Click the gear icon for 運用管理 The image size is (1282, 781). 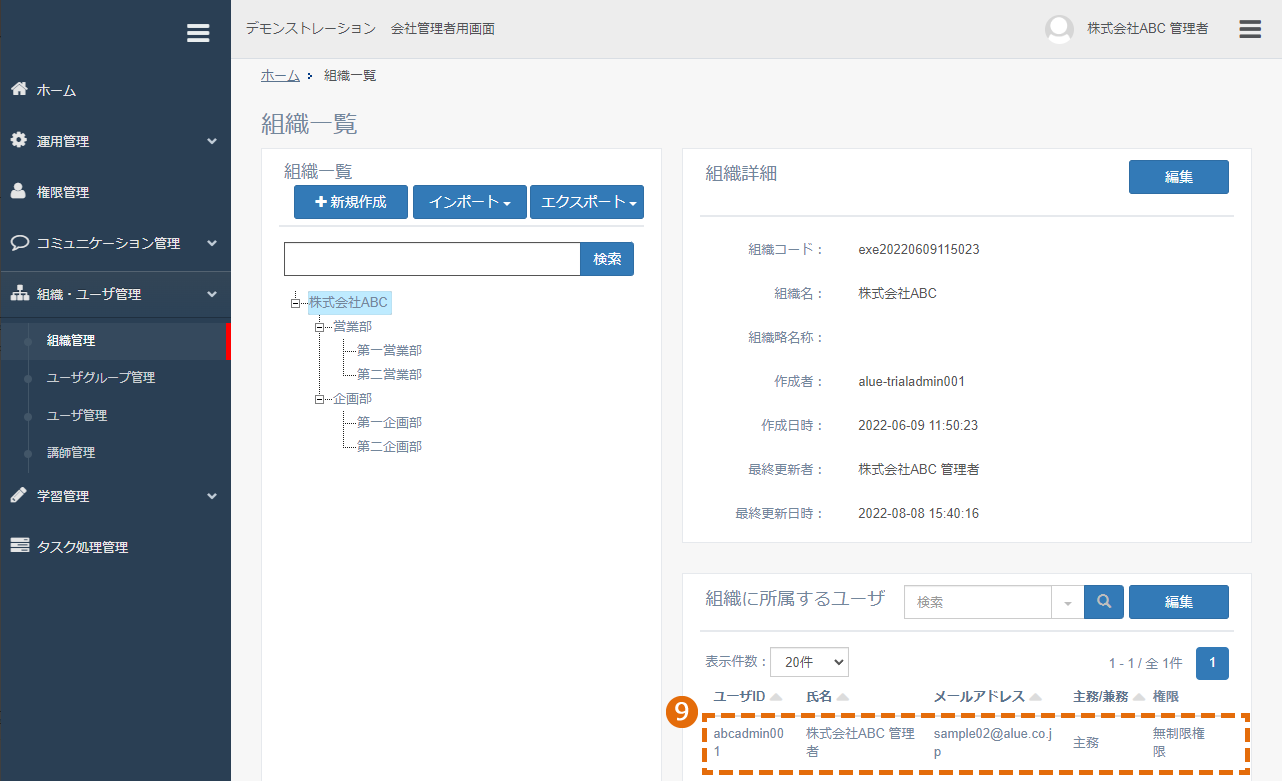[x=19, y=140]
